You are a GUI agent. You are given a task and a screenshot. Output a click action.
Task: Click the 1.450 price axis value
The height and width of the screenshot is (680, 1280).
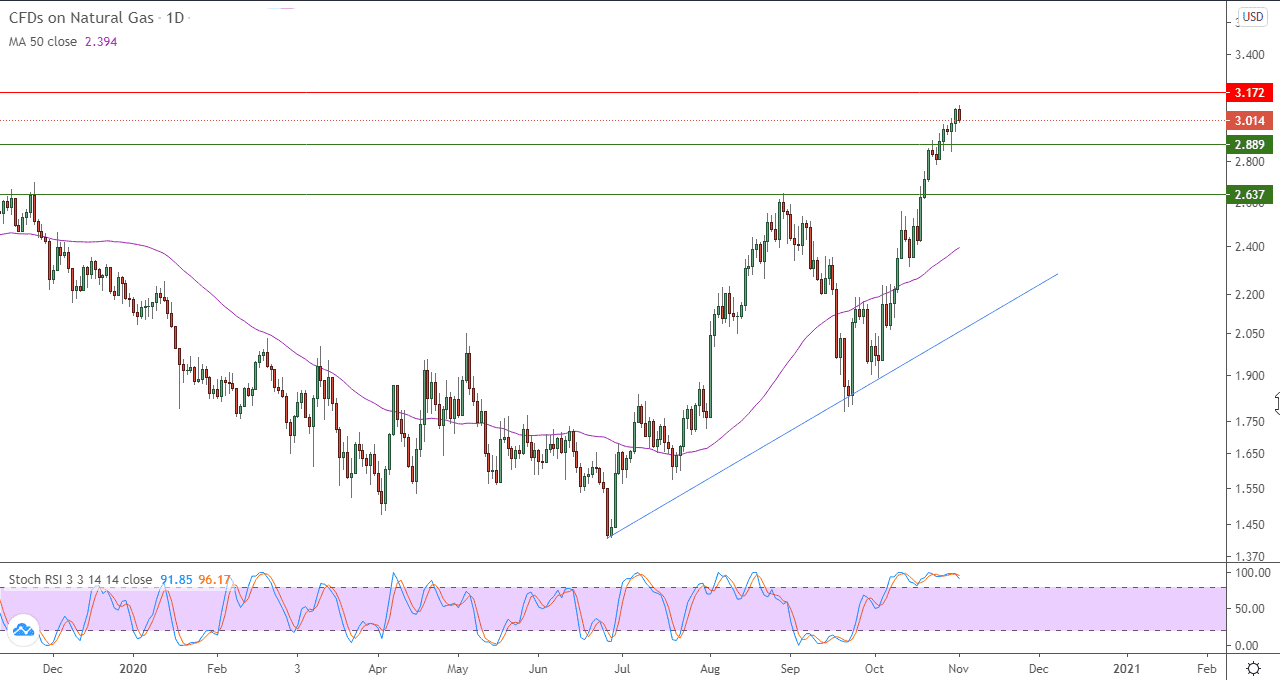click(x=1250, y=525)
